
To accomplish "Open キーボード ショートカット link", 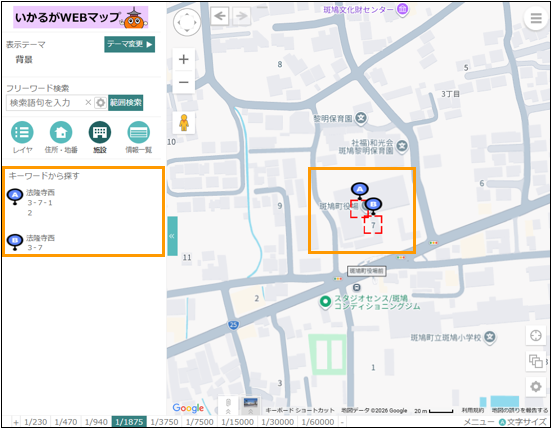I will pyautogui.click(x=300, y=410).
